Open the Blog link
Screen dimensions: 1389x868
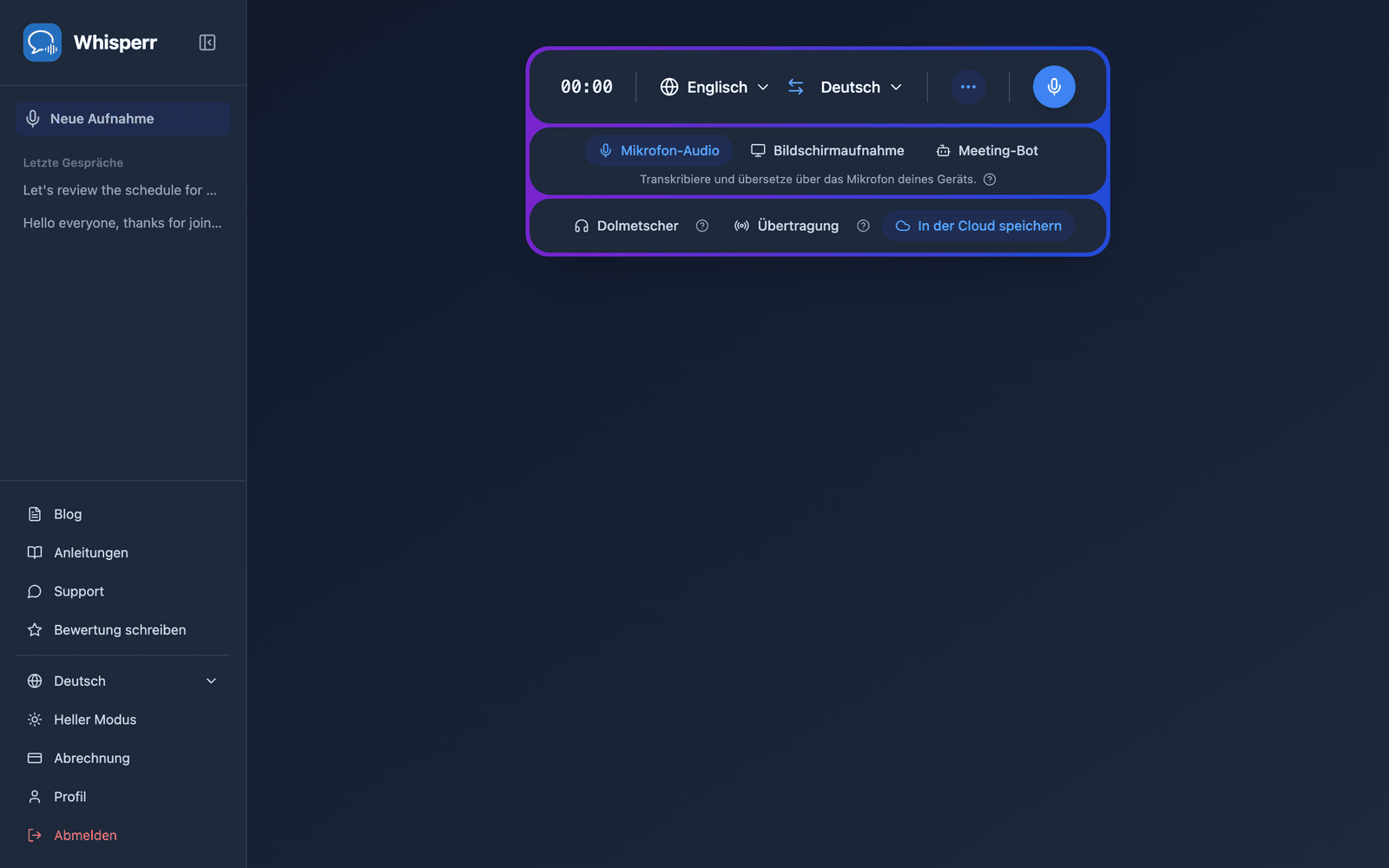point(122,514)
